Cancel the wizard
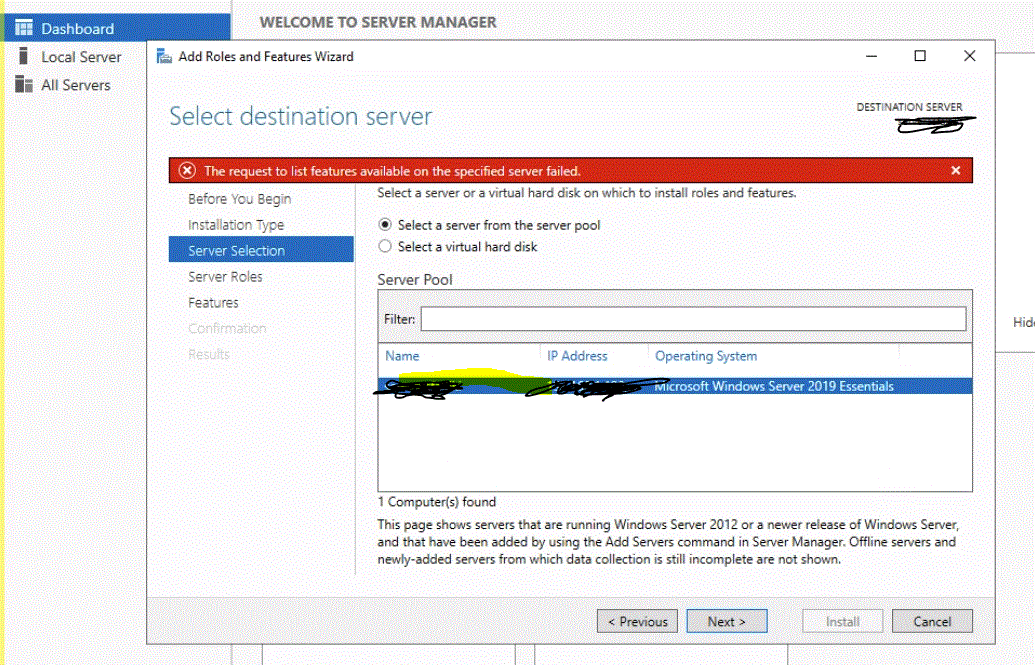This screenshot has height=665, width=1035. pos(932,621)
